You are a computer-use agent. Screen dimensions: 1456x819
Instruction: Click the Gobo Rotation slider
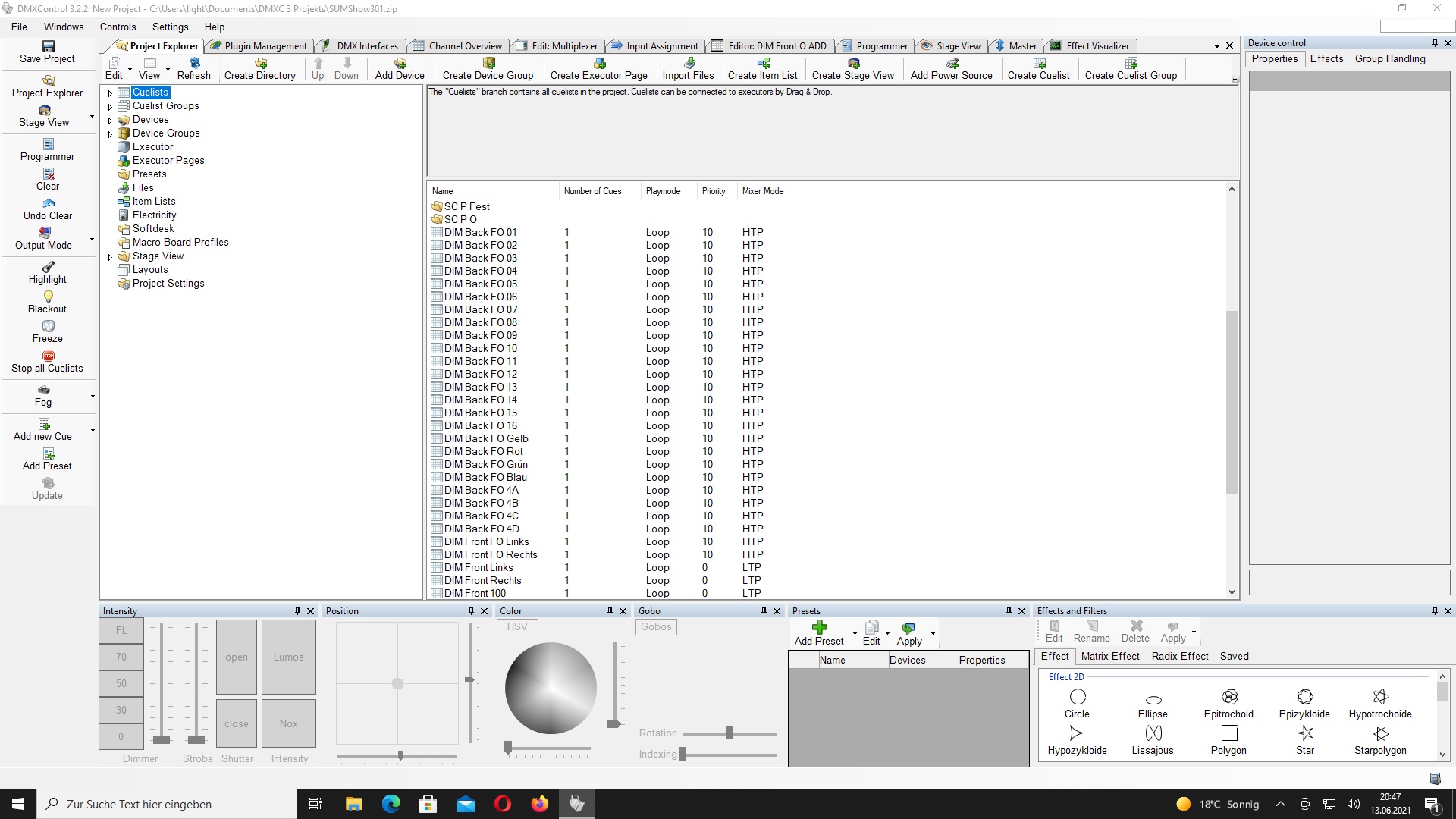click(x=729, y=733)
